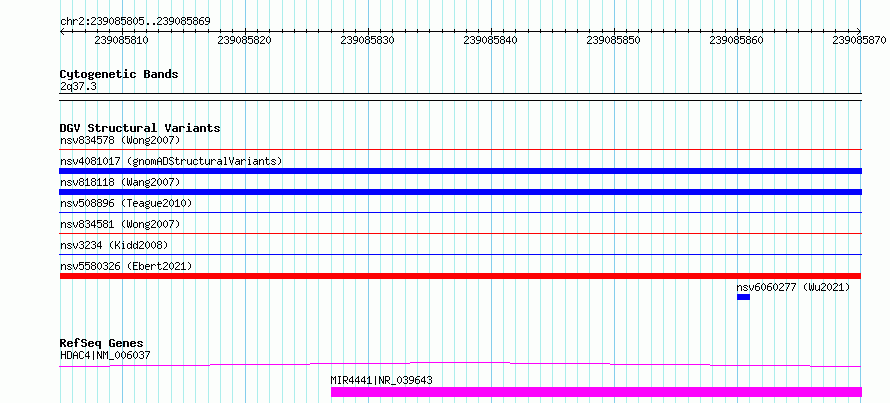Open the DGV Structural Variants track heading
This screenshot has width=890, height=403.
(x=140, y=128)
